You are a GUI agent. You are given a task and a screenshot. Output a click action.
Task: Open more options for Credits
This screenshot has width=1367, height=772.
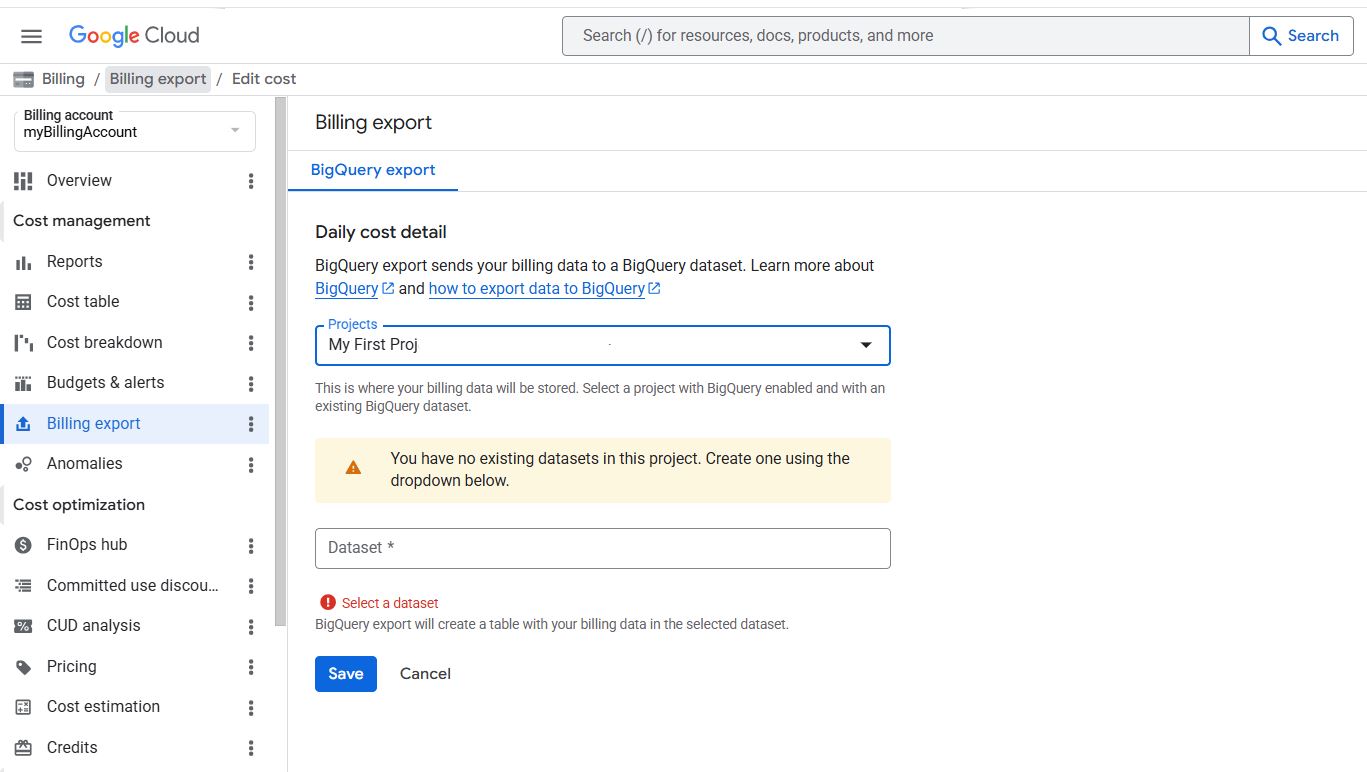pyautogui.click(x=251, y=748)
